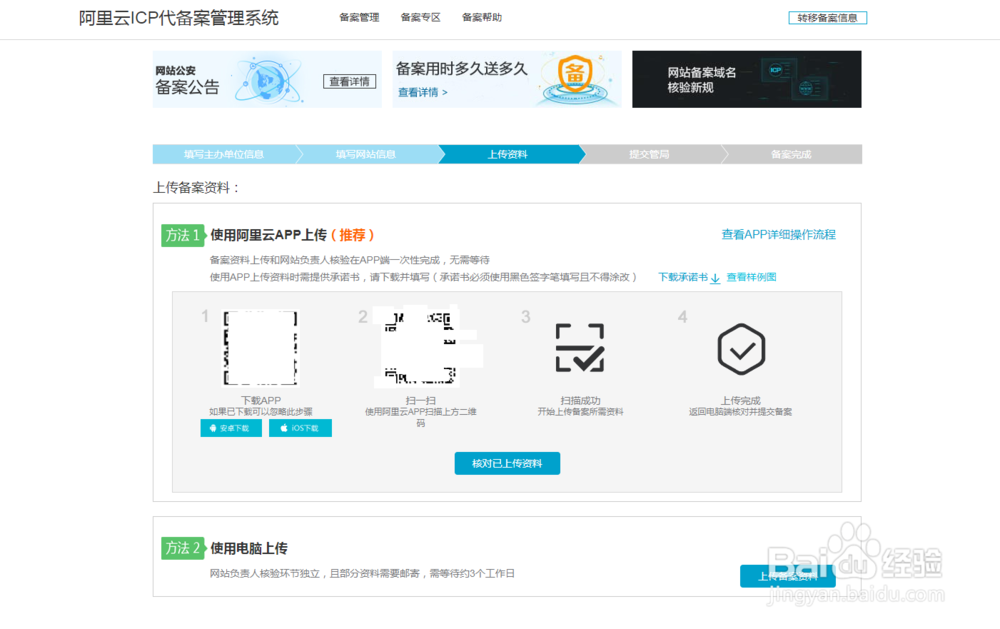
Task: Click the 阿里云ICP代备案管理系统 title
Action: click(179, 18)
